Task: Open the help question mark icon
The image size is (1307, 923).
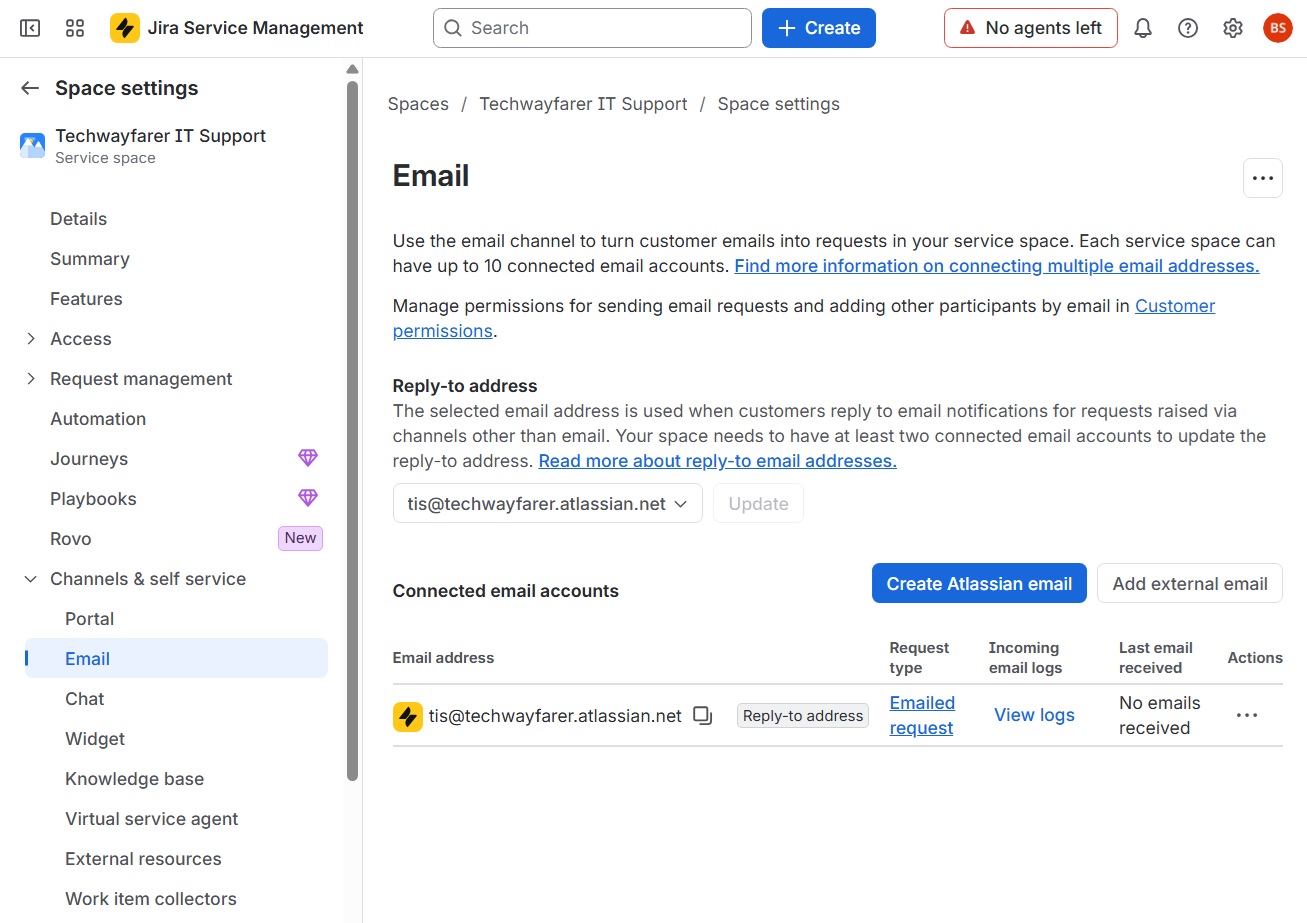Action: [1188, 28]
